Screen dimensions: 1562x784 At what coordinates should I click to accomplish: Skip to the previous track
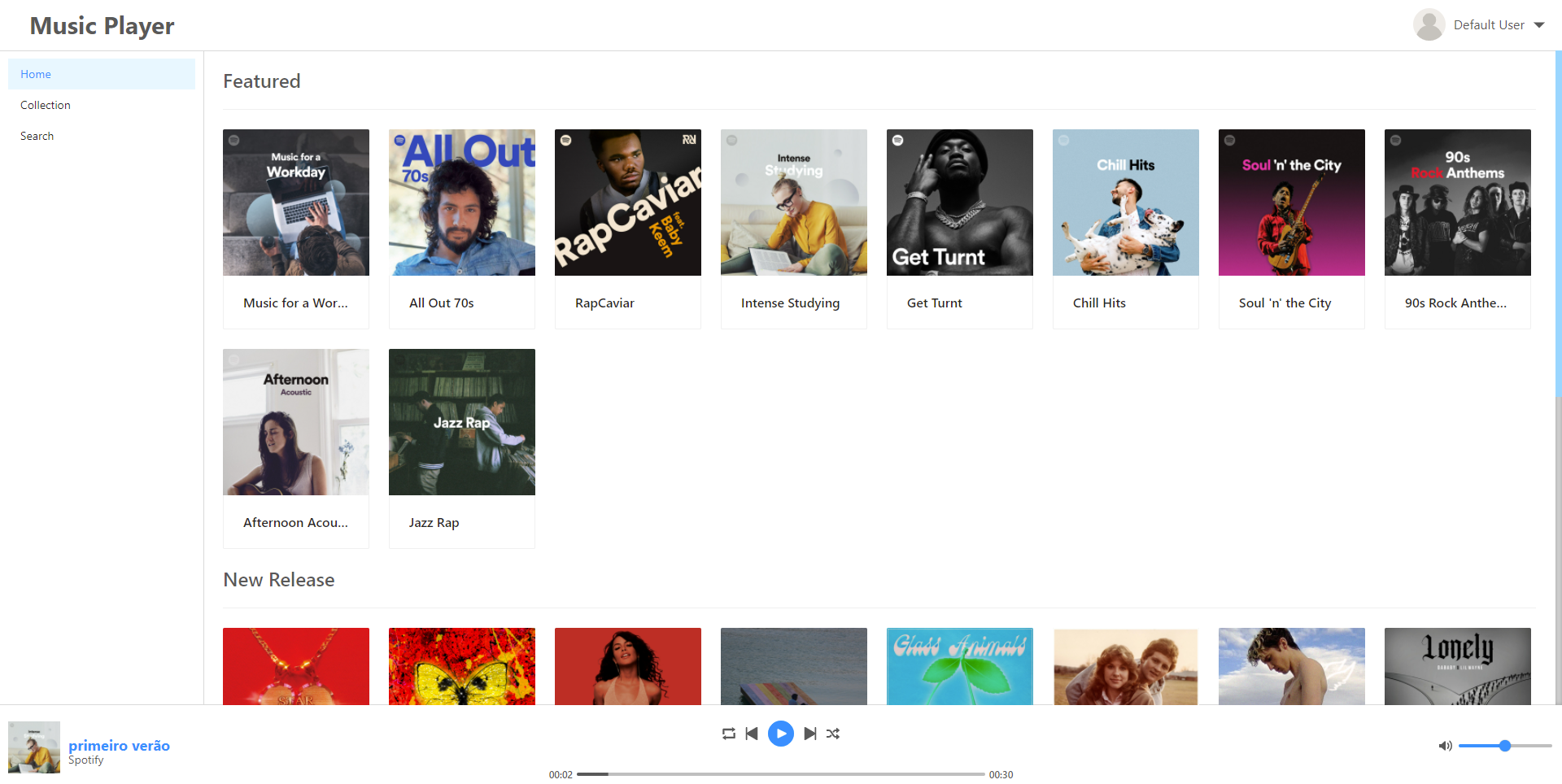[752, 734]
